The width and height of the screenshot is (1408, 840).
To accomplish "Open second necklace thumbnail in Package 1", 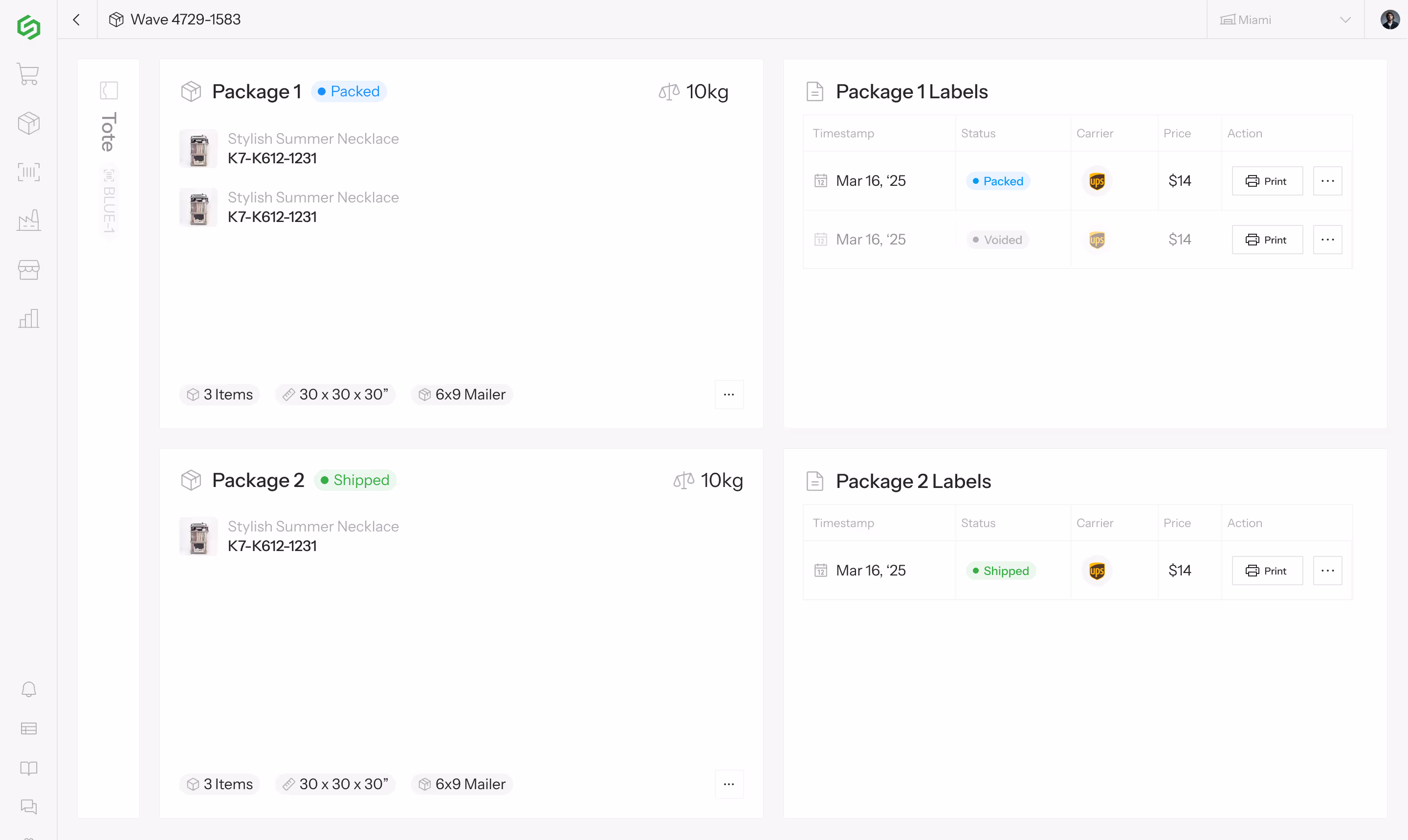I will point(198,207).
